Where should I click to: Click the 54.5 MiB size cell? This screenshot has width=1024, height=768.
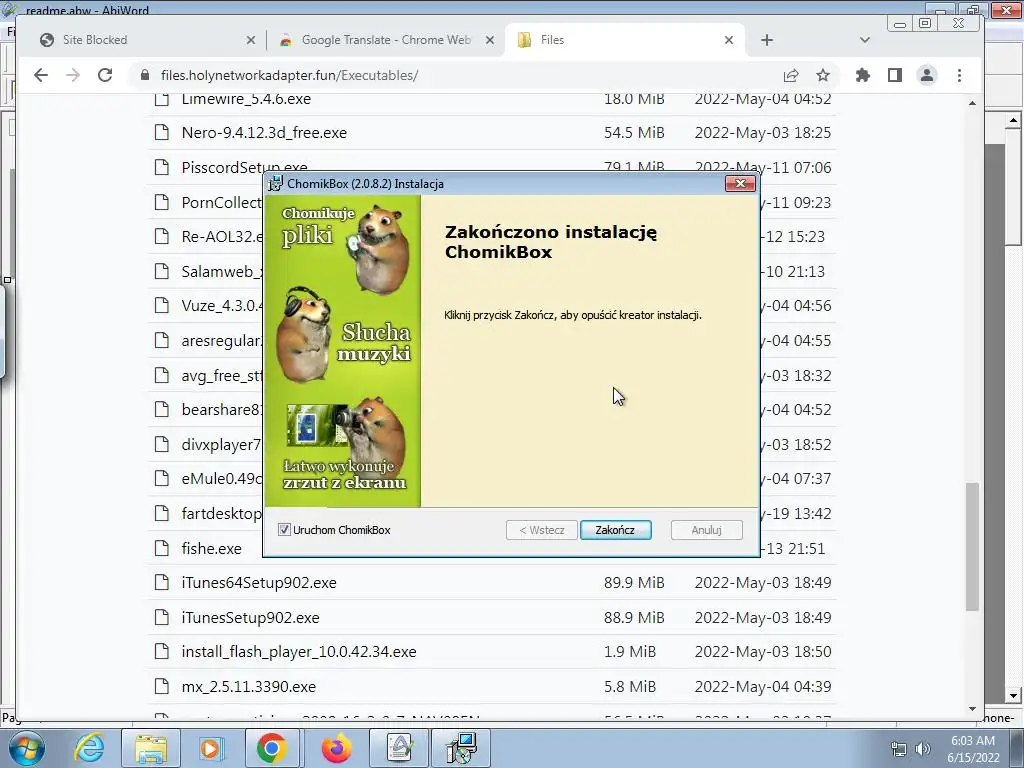coord(633,133)
